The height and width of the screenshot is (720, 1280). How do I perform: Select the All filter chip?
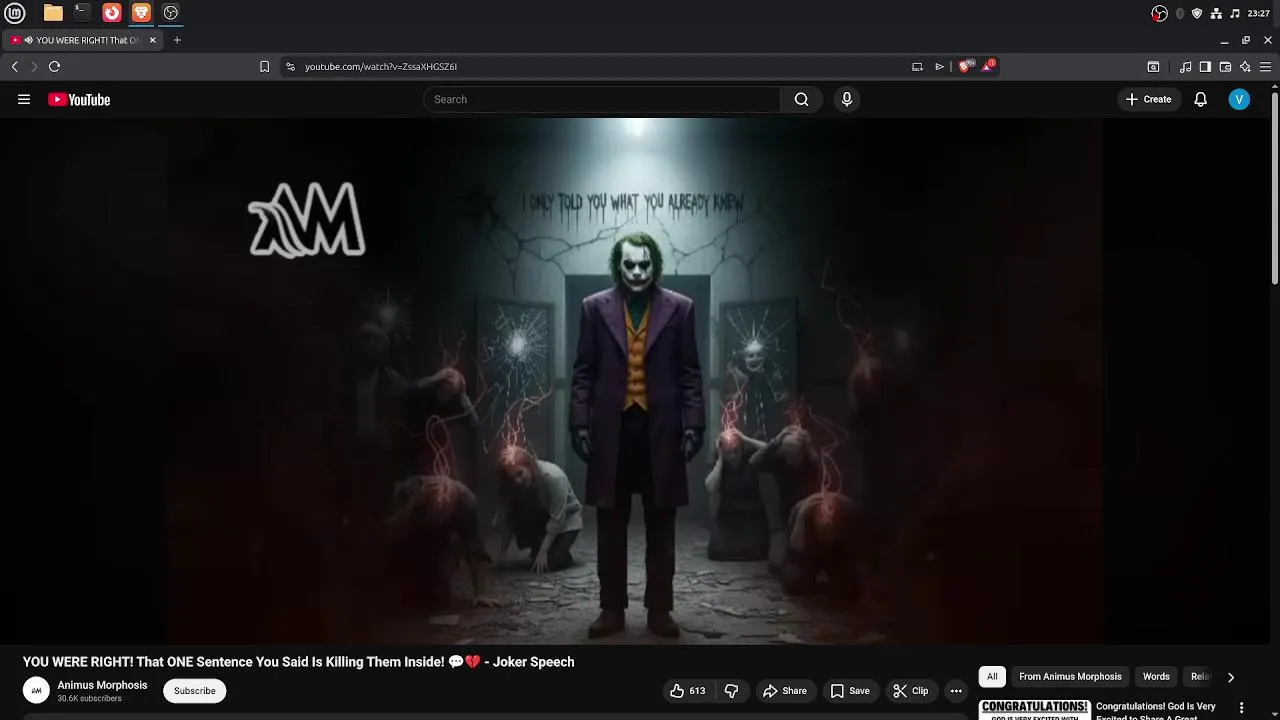(992, 677)
